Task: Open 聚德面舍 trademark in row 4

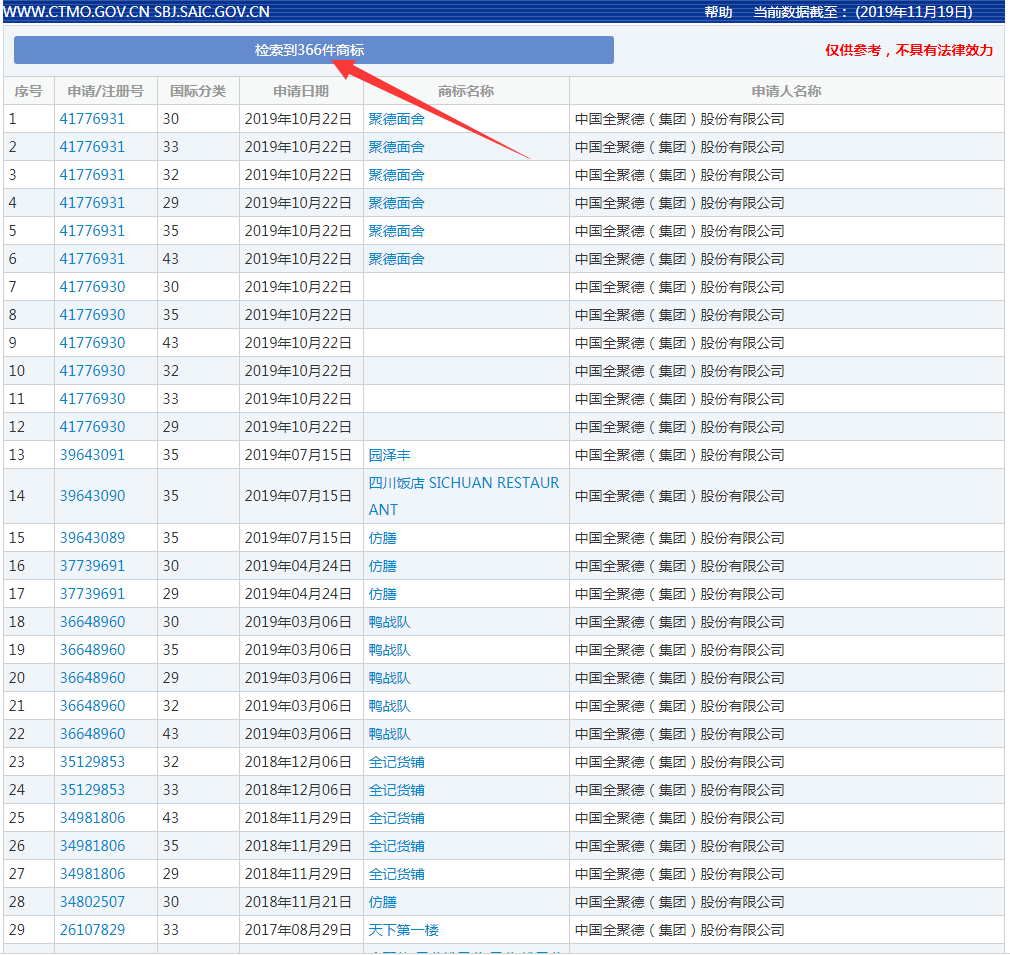Action: (396, 203)
